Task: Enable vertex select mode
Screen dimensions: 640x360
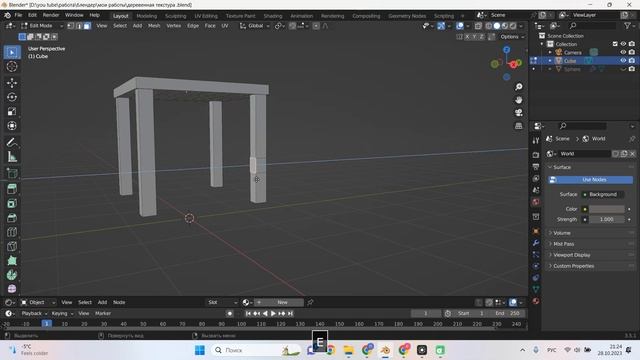Action: click(71, 26)
